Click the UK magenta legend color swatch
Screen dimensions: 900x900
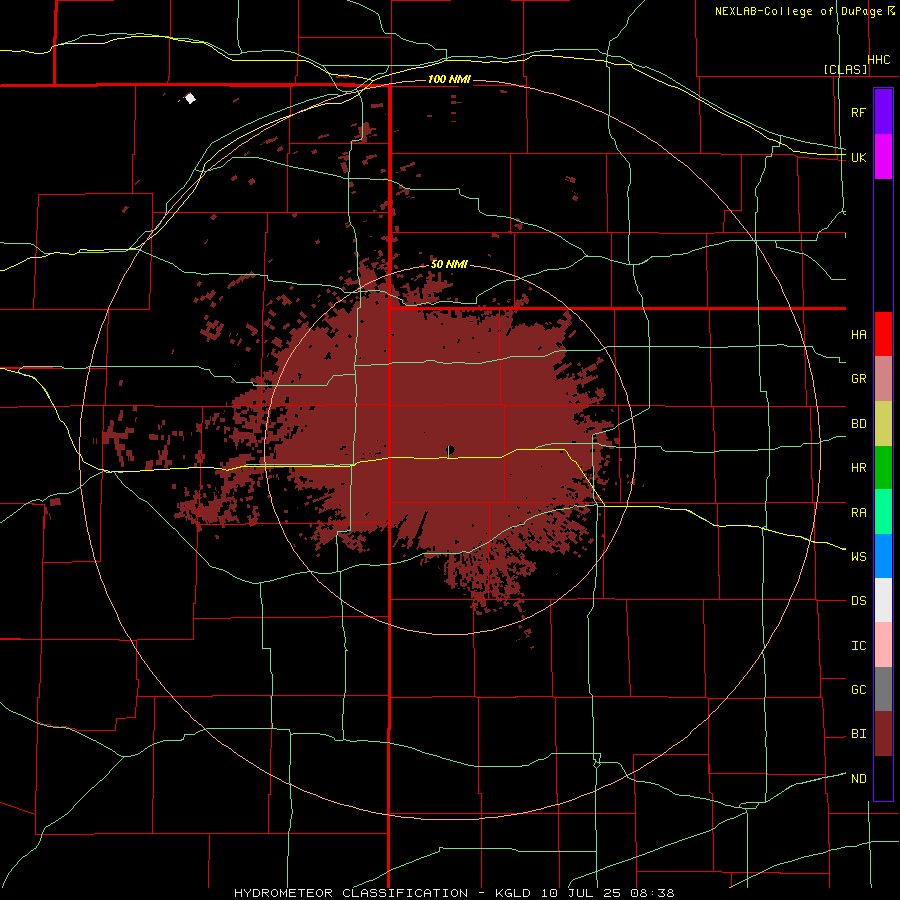point(883,157)
